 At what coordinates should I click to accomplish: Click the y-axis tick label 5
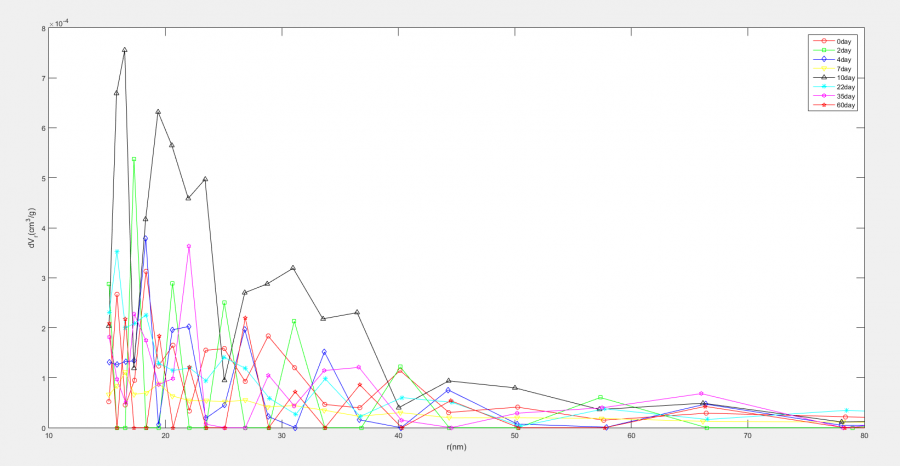pyautogui.click(x=44, y=178)
